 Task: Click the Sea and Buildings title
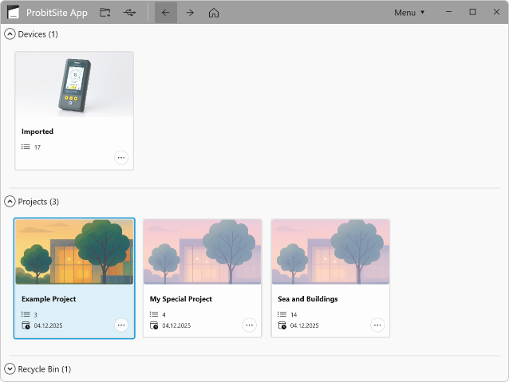point(308,299)
